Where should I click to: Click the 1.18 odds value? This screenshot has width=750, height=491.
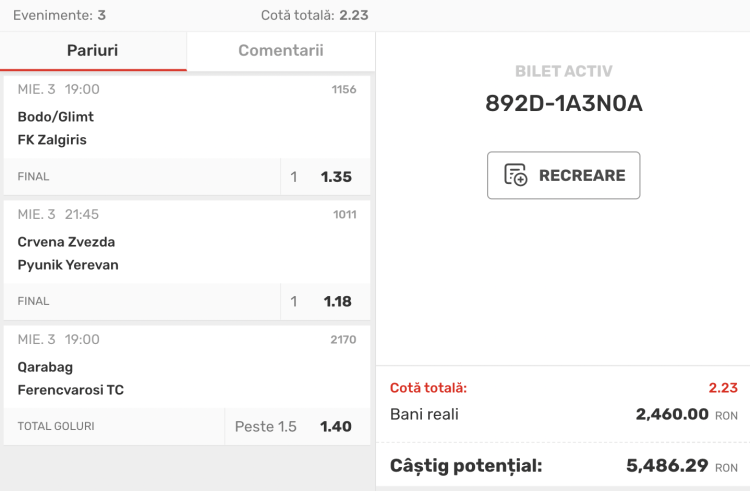tap(336, 301)
